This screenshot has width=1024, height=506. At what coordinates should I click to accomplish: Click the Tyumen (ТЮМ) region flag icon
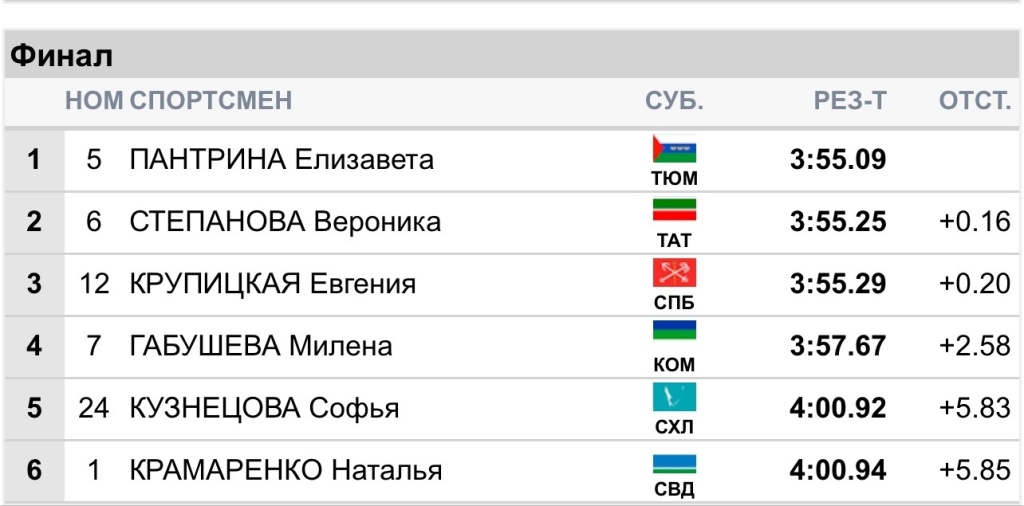[x=674, y=150]
